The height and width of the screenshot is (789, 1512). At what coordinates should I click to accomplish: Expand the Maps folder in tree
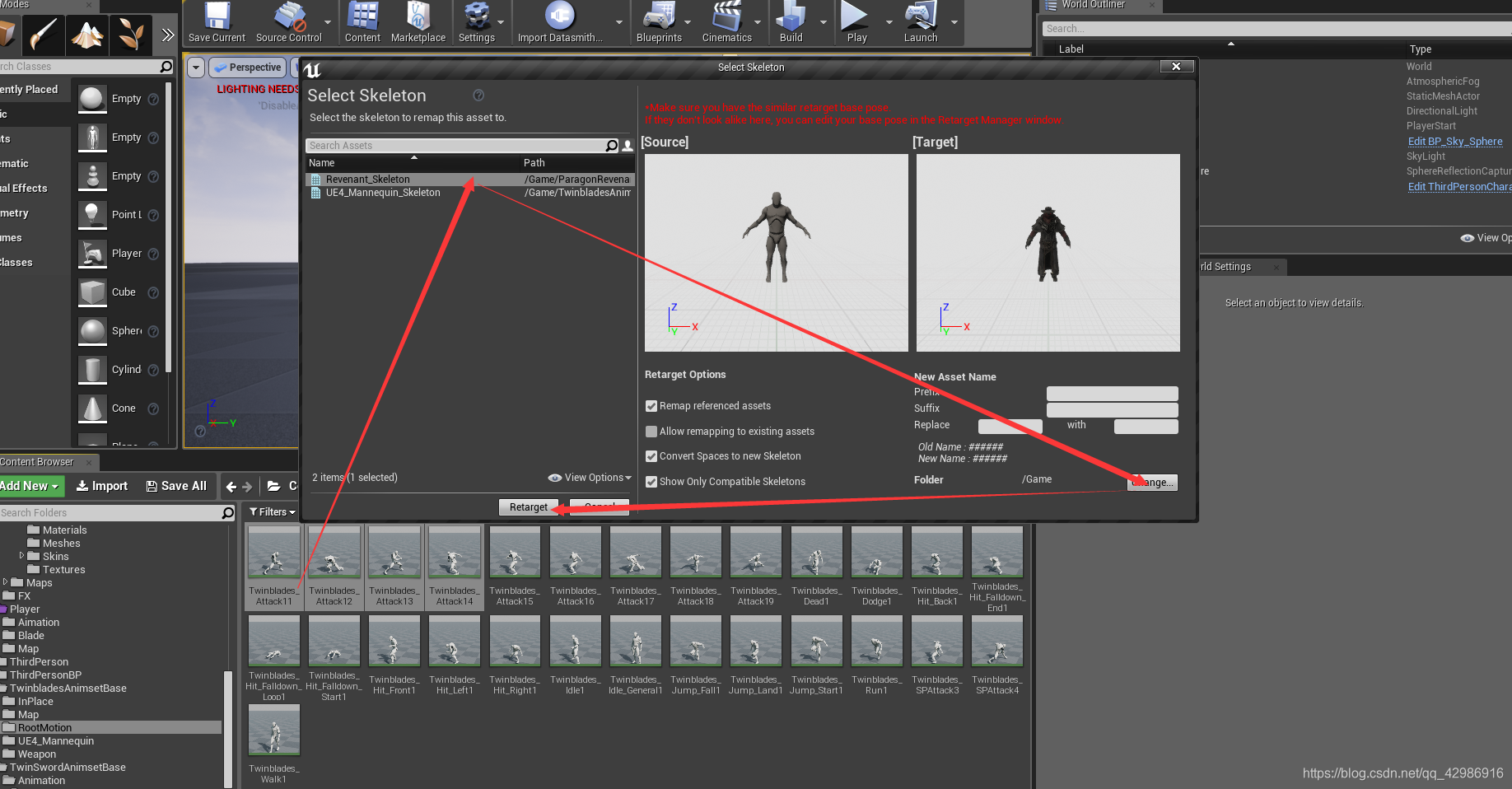pyautogui.click(x=6, y=582)
